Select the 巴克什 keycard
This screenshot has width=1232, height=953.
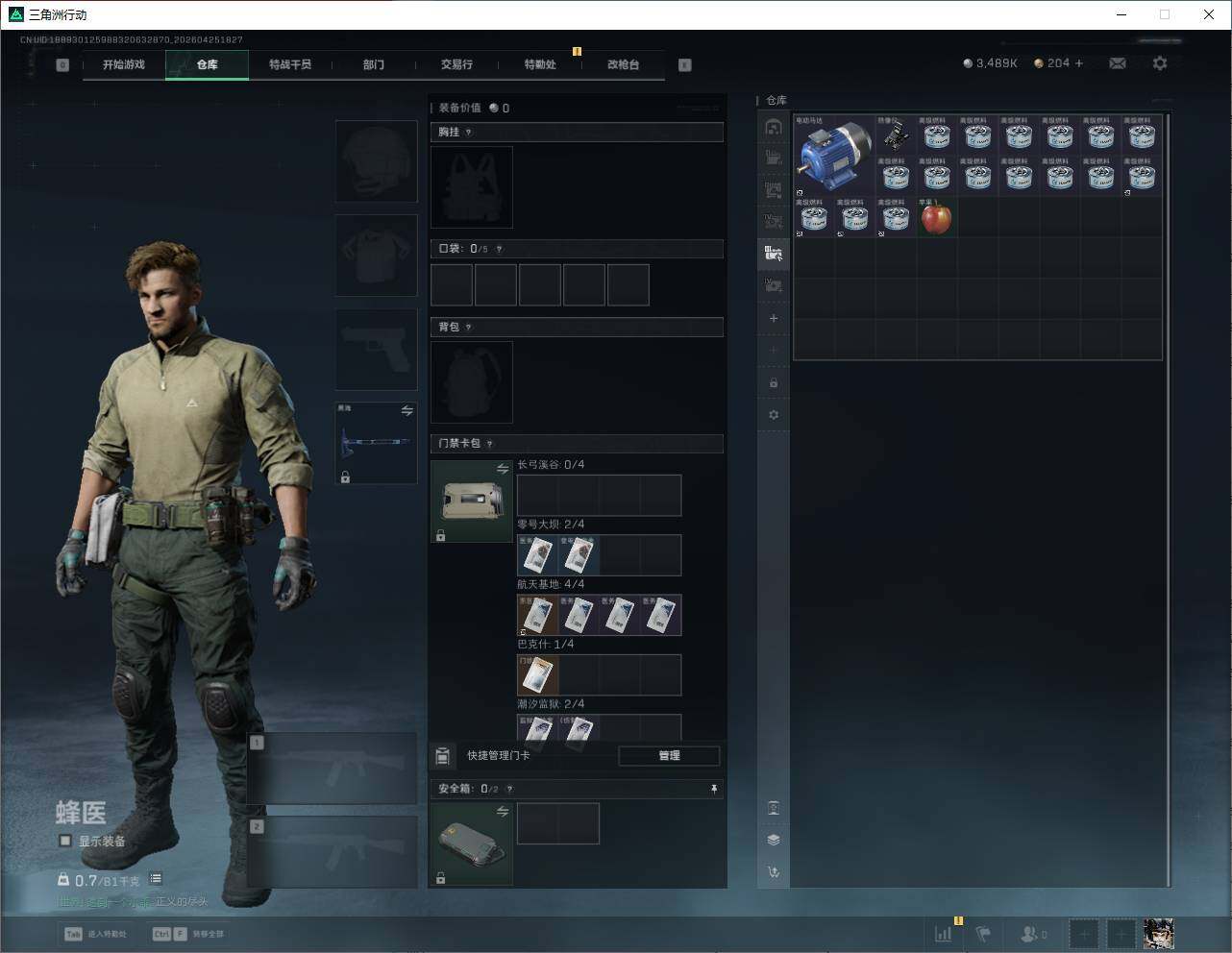point(537,675)
